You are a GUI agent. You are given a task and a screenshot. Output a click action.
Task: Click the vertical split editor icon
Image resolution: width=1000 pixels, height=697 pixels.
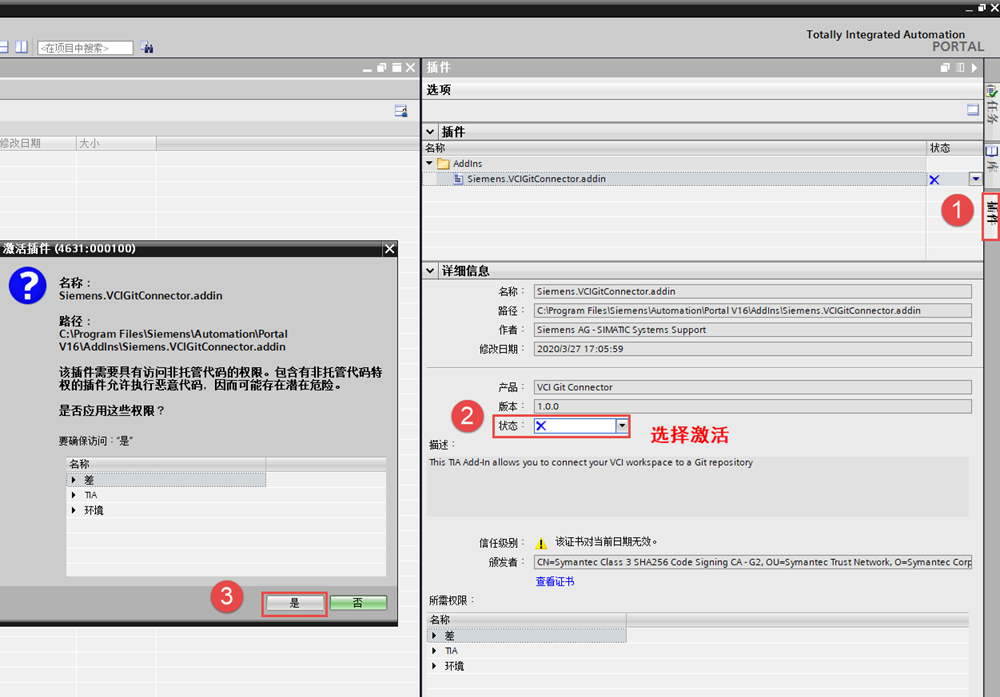22,47
